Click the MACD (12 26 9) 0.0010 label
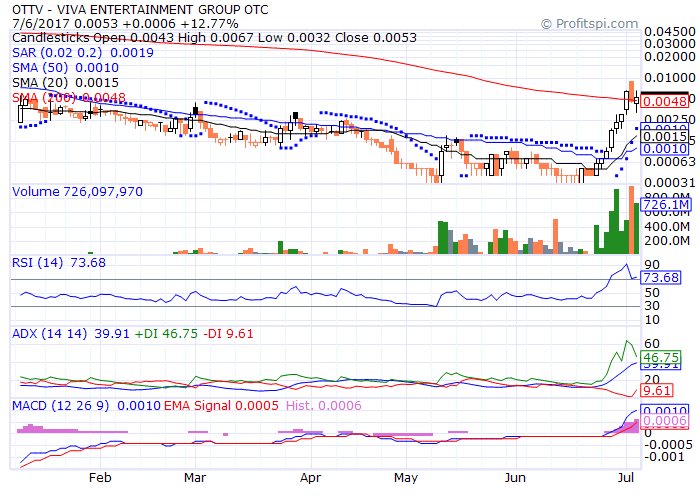Image resolution: width=700 pixels, height=500 pixels. pyautogui.click(x=86, y=405)
